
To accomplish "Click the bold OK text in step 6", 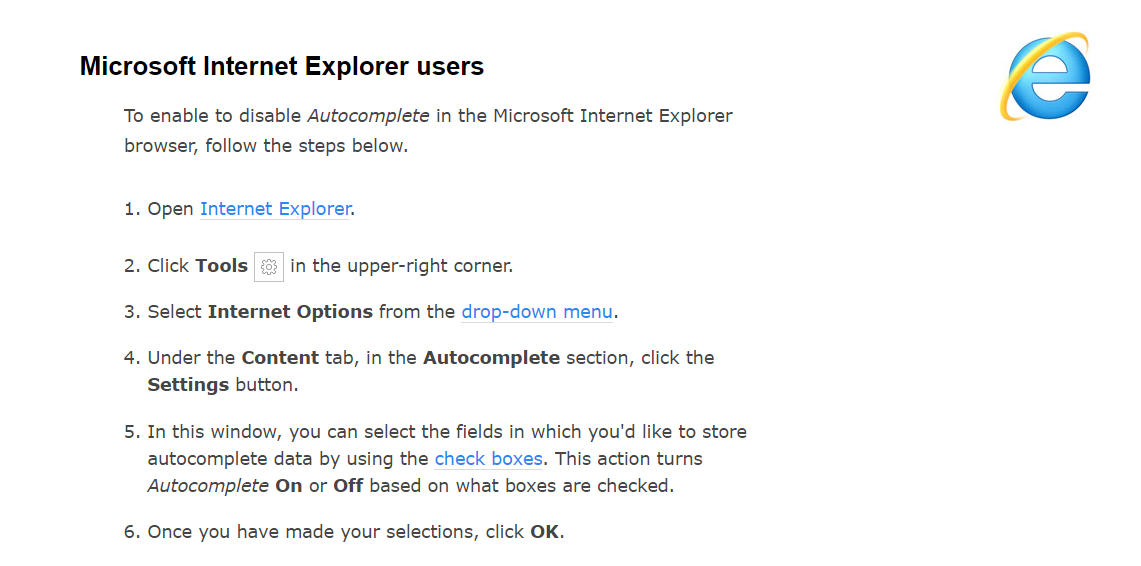I will (545, 532).
